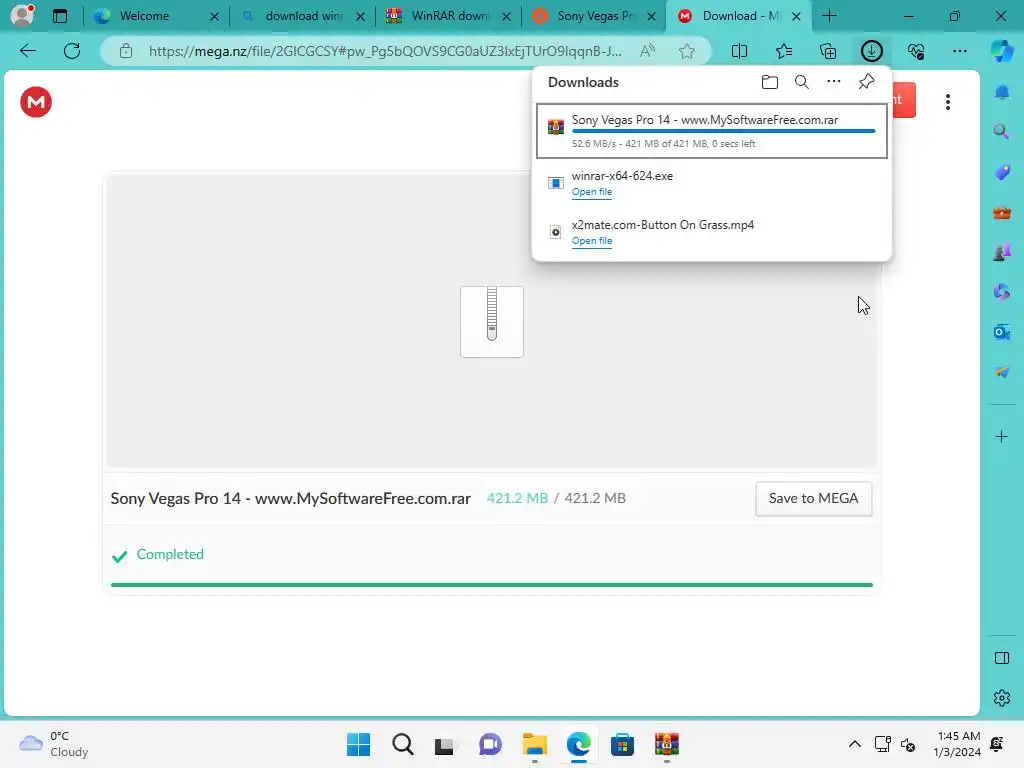Click the green completed progress bar
The image size is (1024, 768).
(x=492, y=585)
